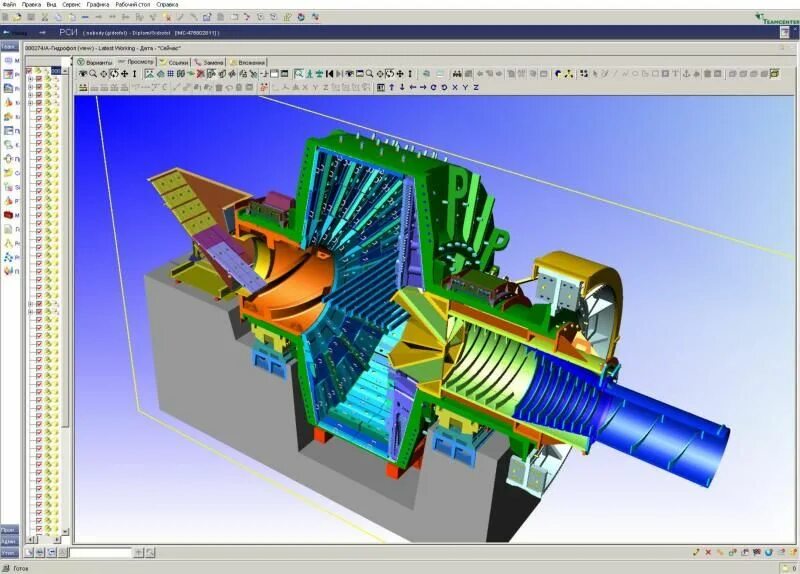
Task: Click the binoculars search icon
Action: pyautogui.click(x=457, y=74)
